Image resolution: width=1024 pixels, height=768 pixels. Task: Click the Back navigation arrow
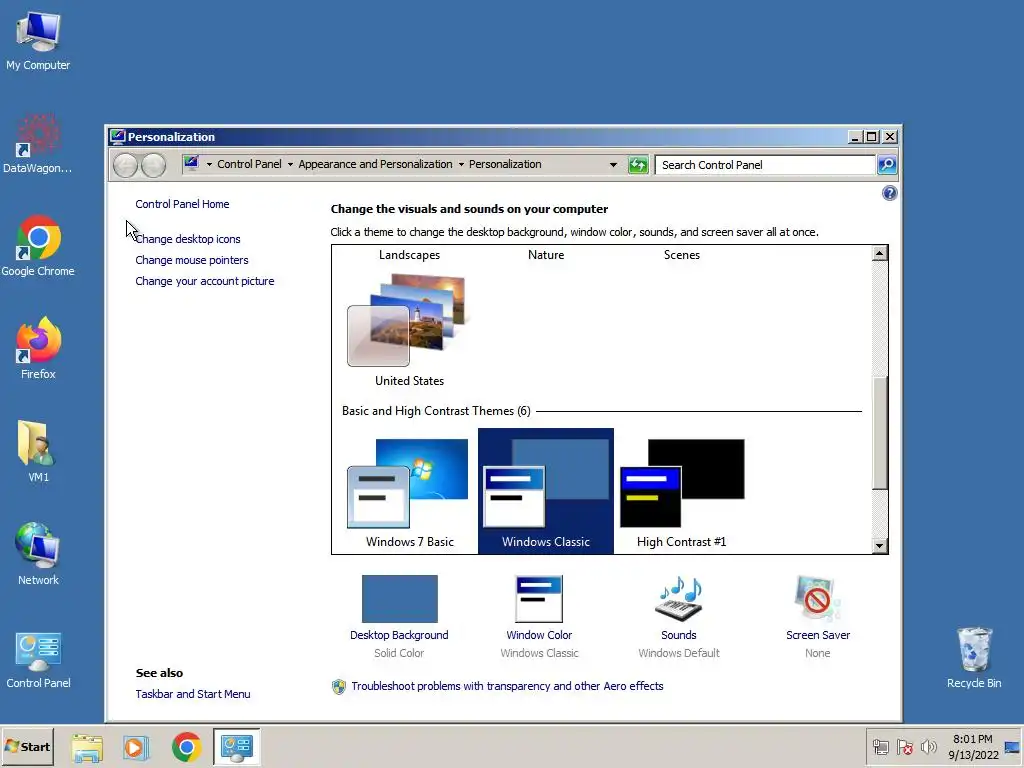click(125, 165)
